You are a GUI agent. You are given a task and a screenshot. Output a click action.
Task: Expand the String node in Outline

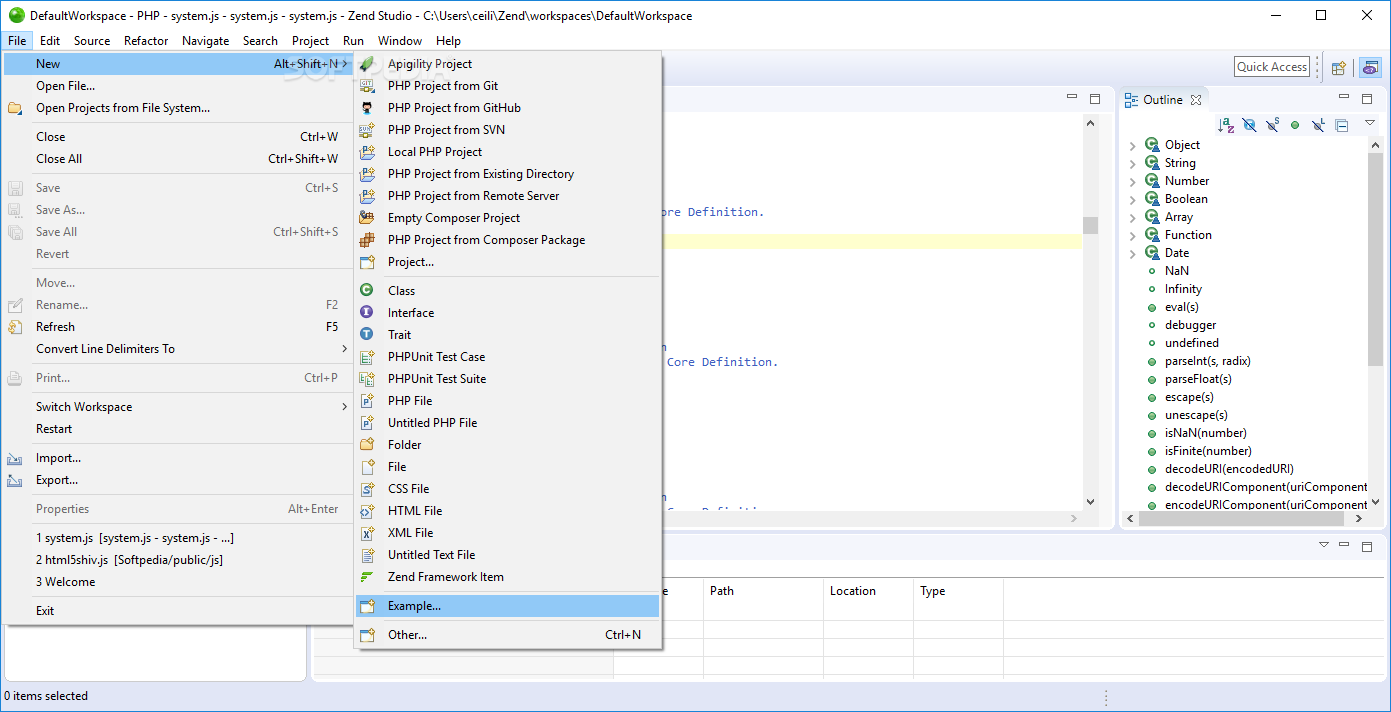tap(1132, 164)
